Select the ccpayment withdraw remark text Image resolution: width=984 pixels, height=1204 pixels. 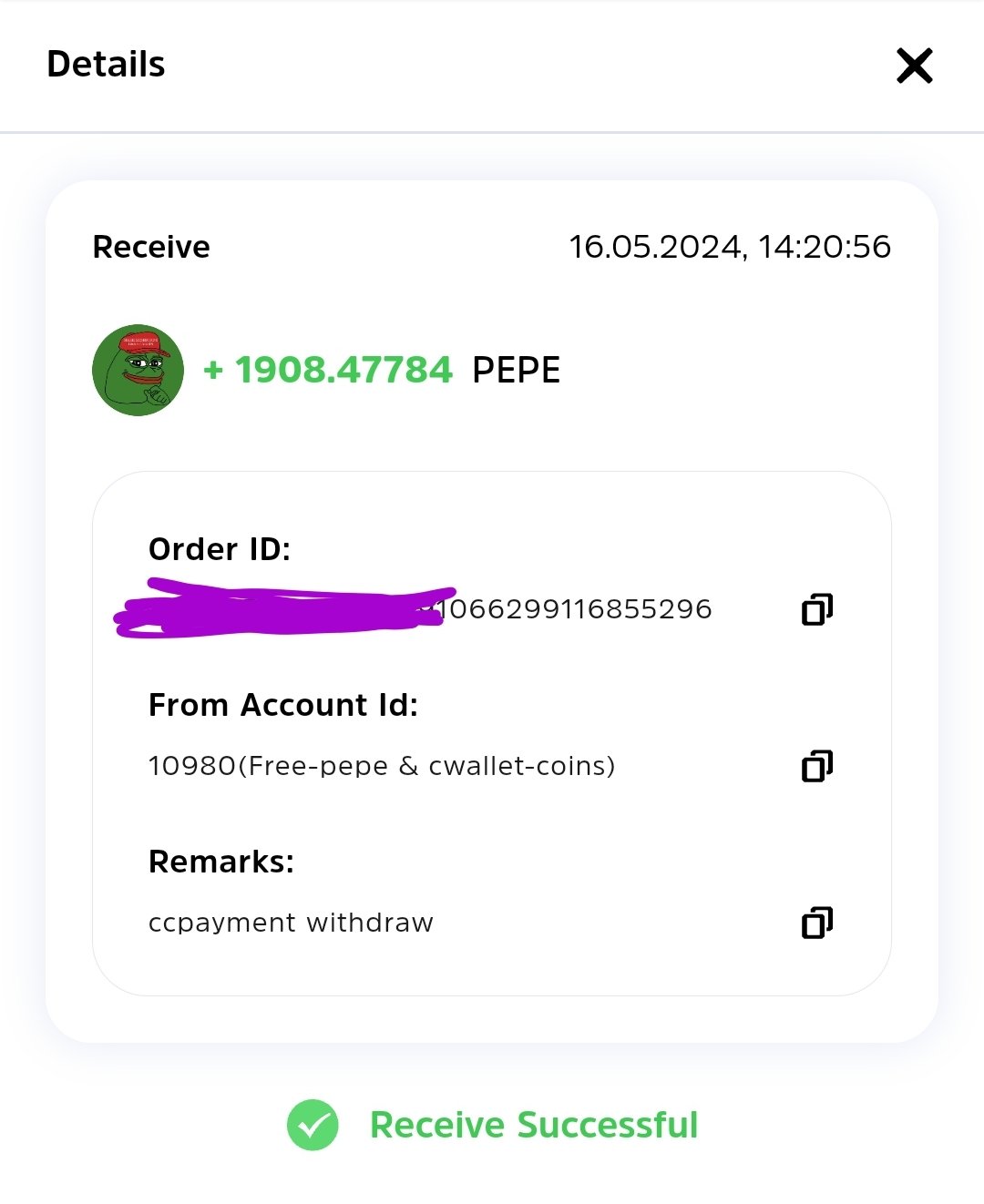point(291,923)
